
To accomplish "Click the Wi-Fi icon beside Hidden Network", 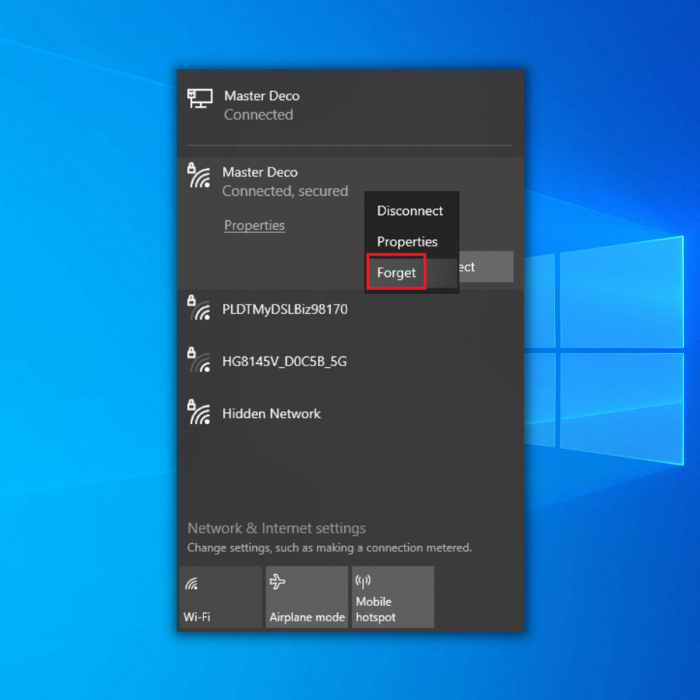I will pyautogui.click(x=199, y=412).
